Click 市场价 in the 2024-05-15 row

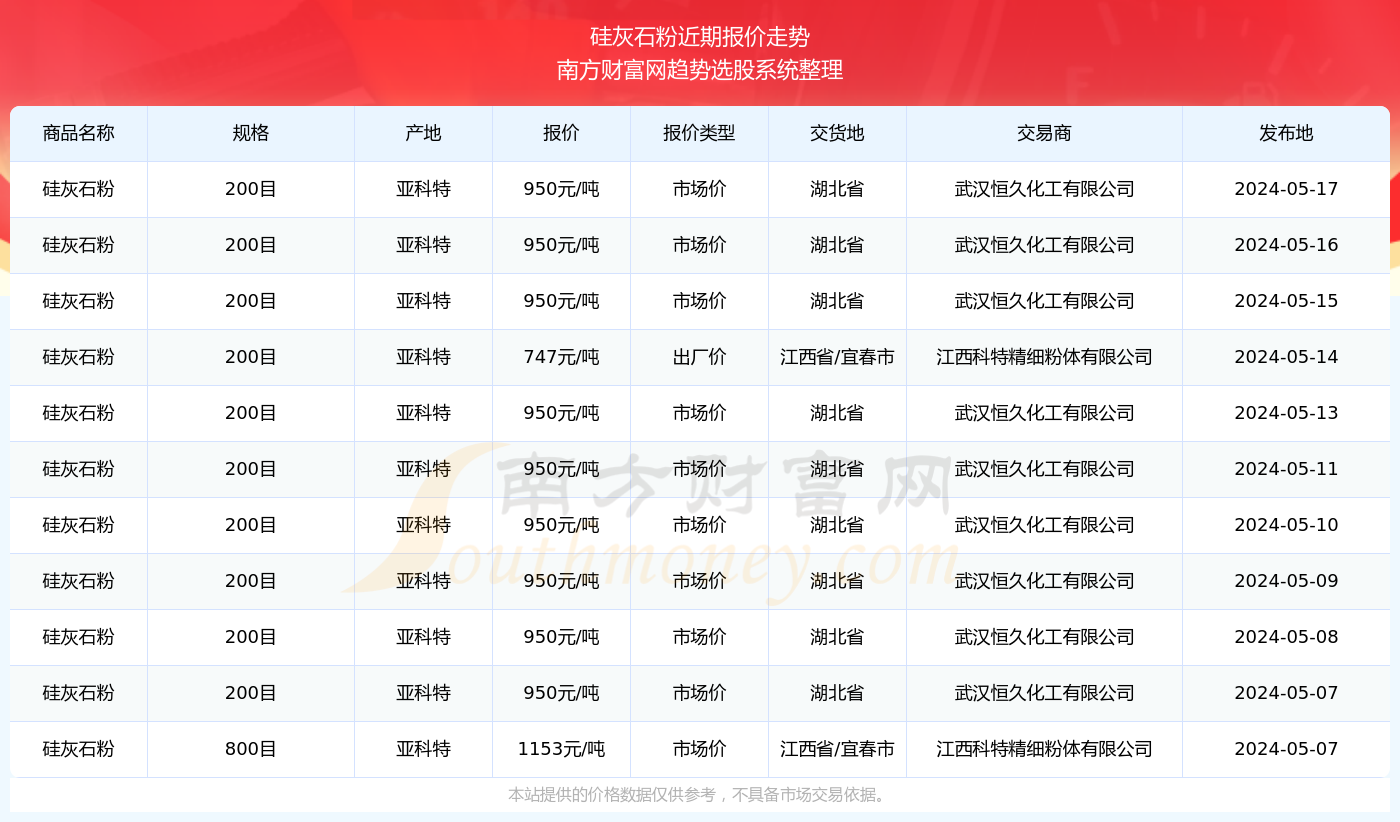[699, 301]
